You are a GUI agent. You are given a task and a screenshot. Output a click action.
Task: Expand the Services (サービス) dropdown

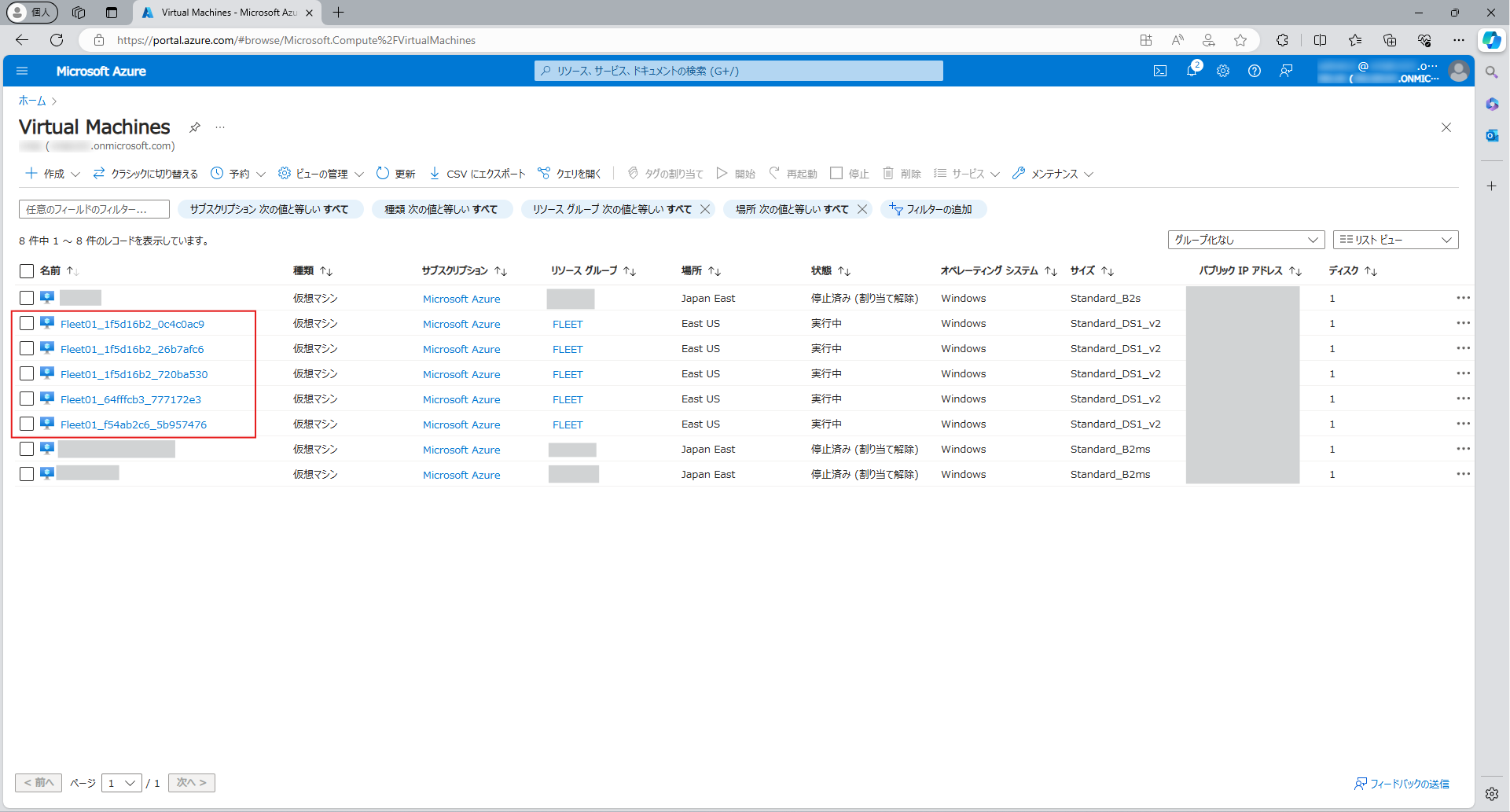click(967, 174)
